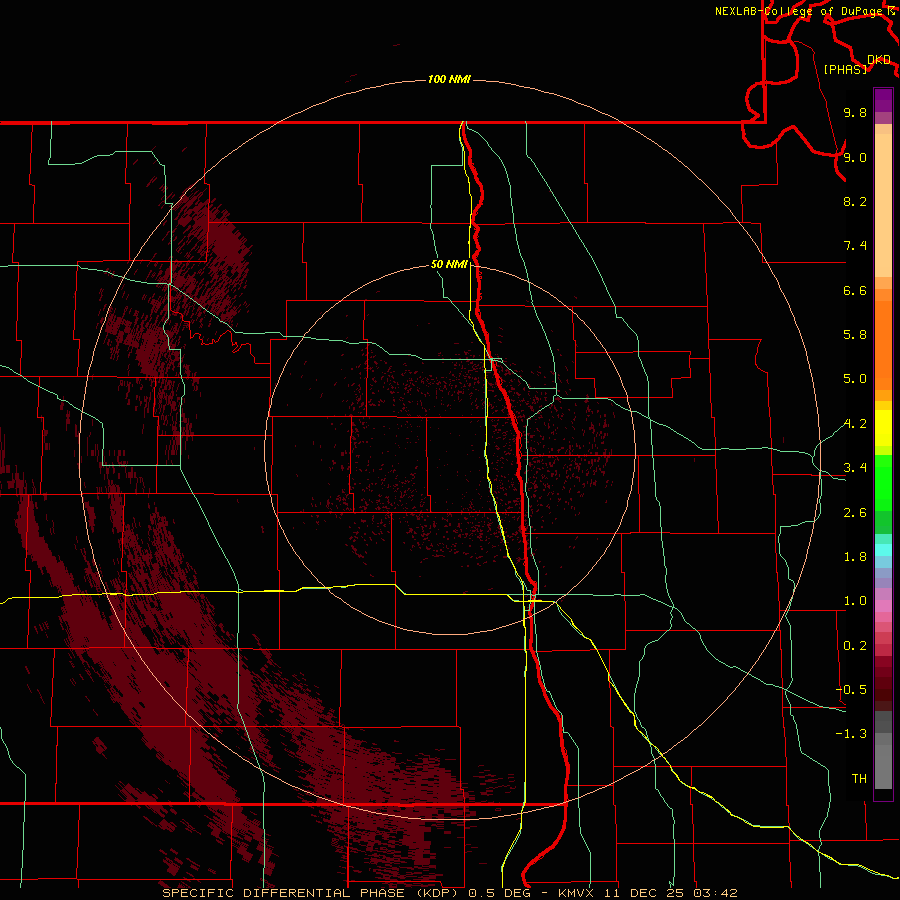Click the 9.0 legend value
Image resolution: width=900 pixels, height=900 pixels.
855,157
